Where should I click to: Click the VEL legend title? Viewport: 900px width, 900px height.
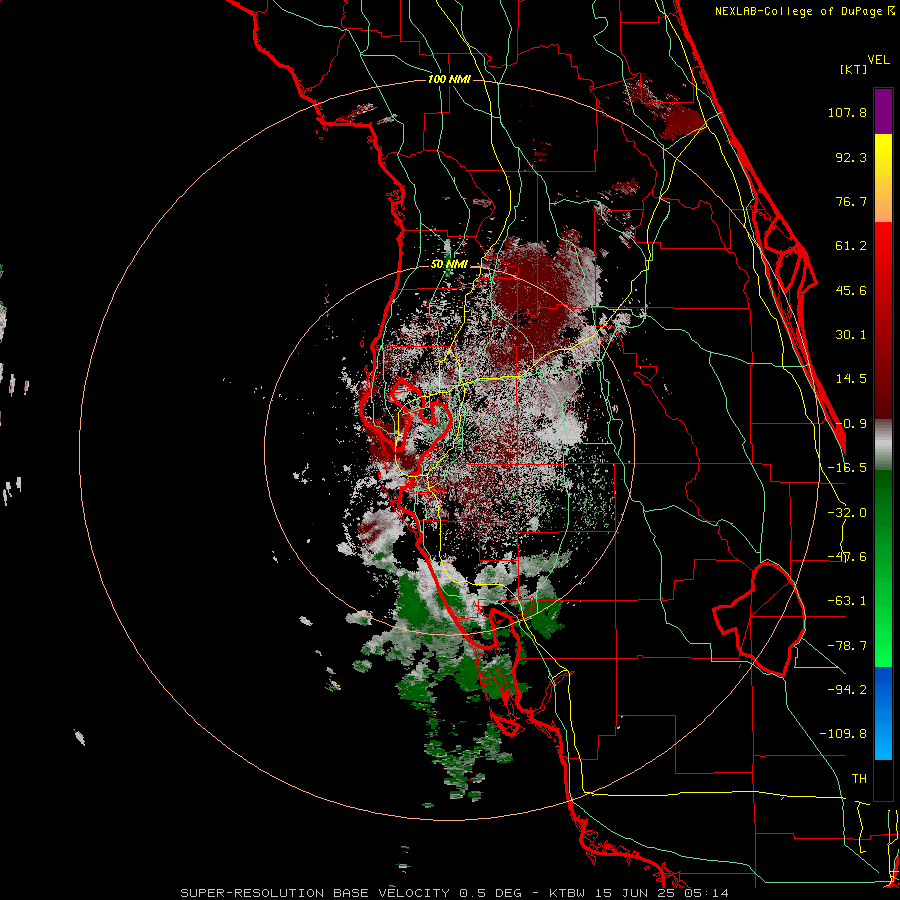coord(878,60)
